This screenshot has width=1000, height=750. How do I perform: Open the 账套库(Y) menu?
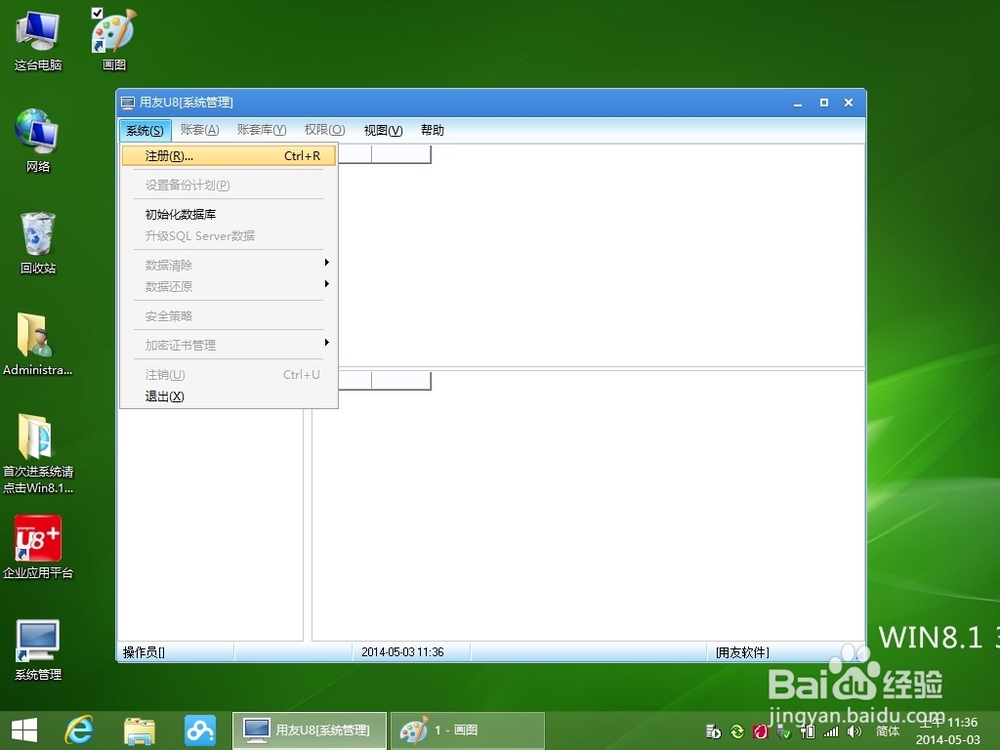[261, 130]
